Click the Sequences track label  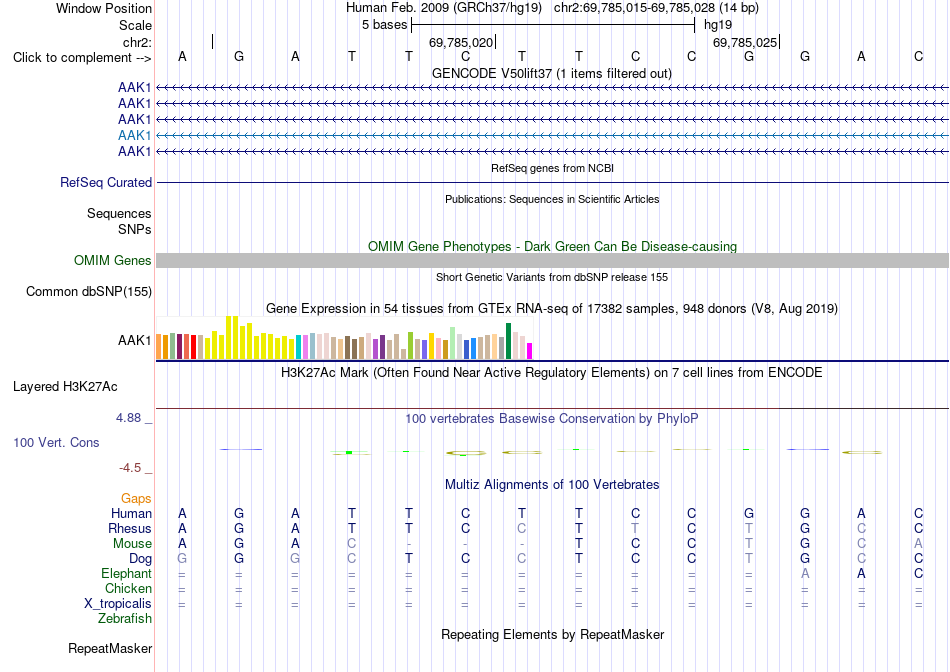tap(119, 213)
